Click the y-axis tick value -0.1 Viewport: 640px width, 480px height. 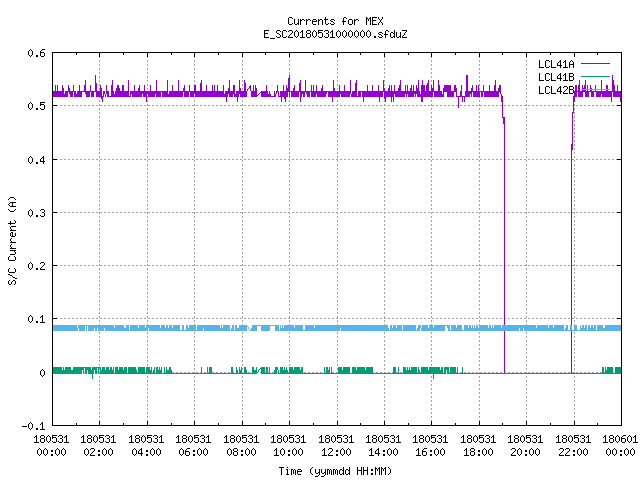[x=33, y=426]
